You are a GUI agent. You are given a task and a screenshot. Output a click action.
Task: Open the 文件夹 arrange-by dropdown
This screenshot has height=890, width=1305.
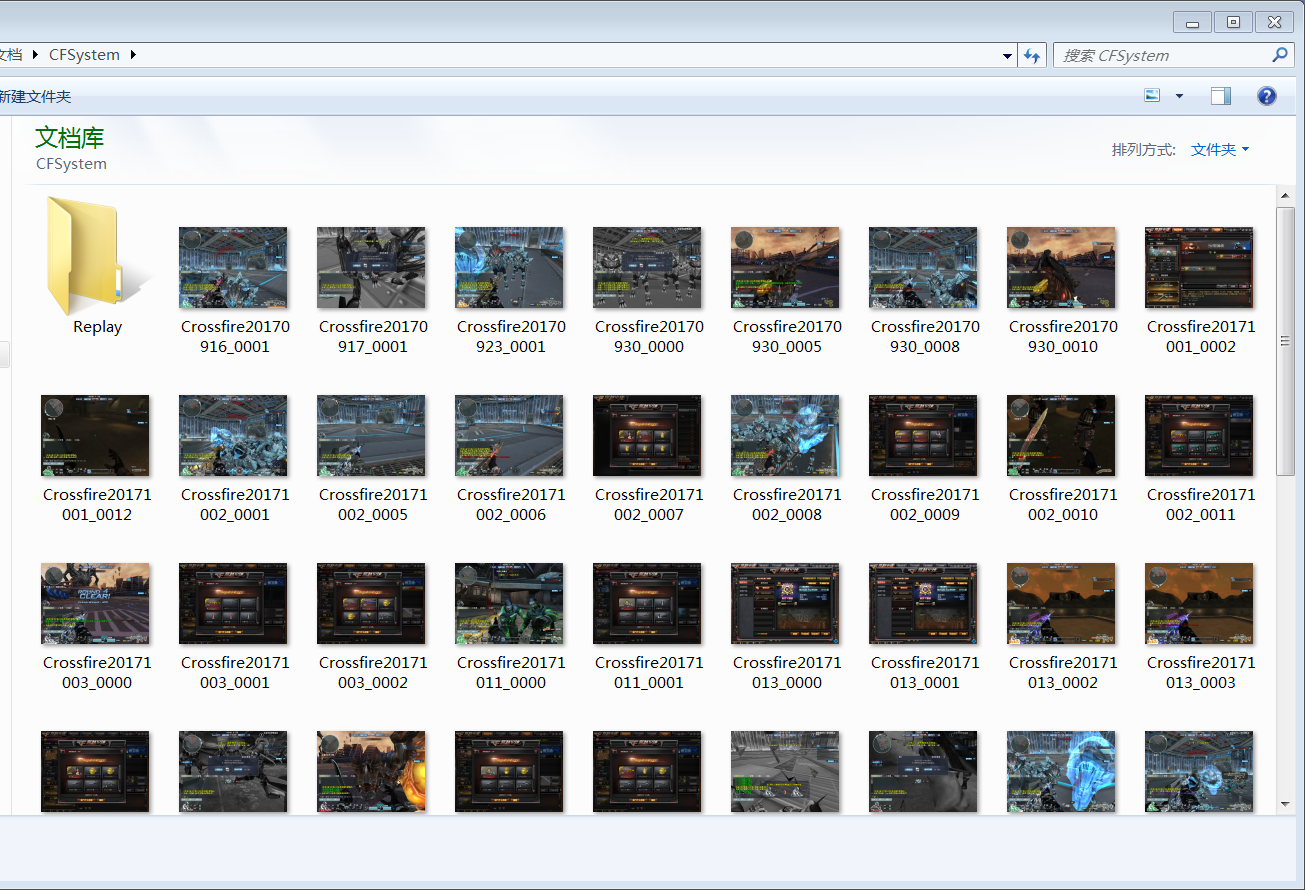click(1220, 150)
